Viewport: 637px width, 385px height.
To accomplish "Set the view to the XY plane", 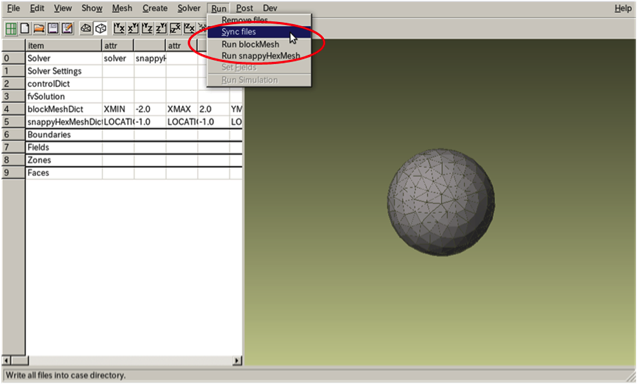I will tap(133, 28).
